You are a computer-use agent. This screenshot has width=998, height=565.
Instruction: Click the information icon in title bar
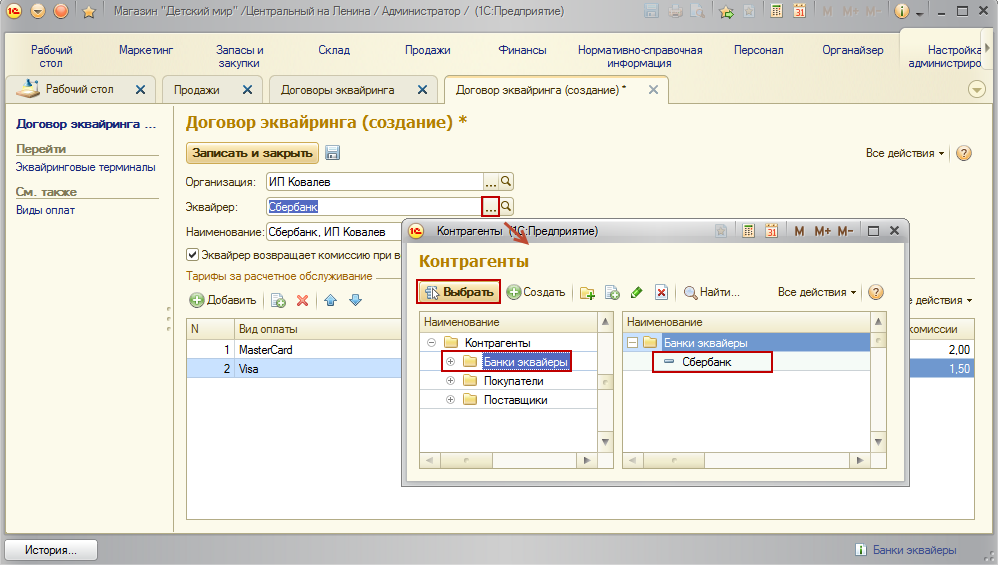pyautogui.click(x=901, y=11)
